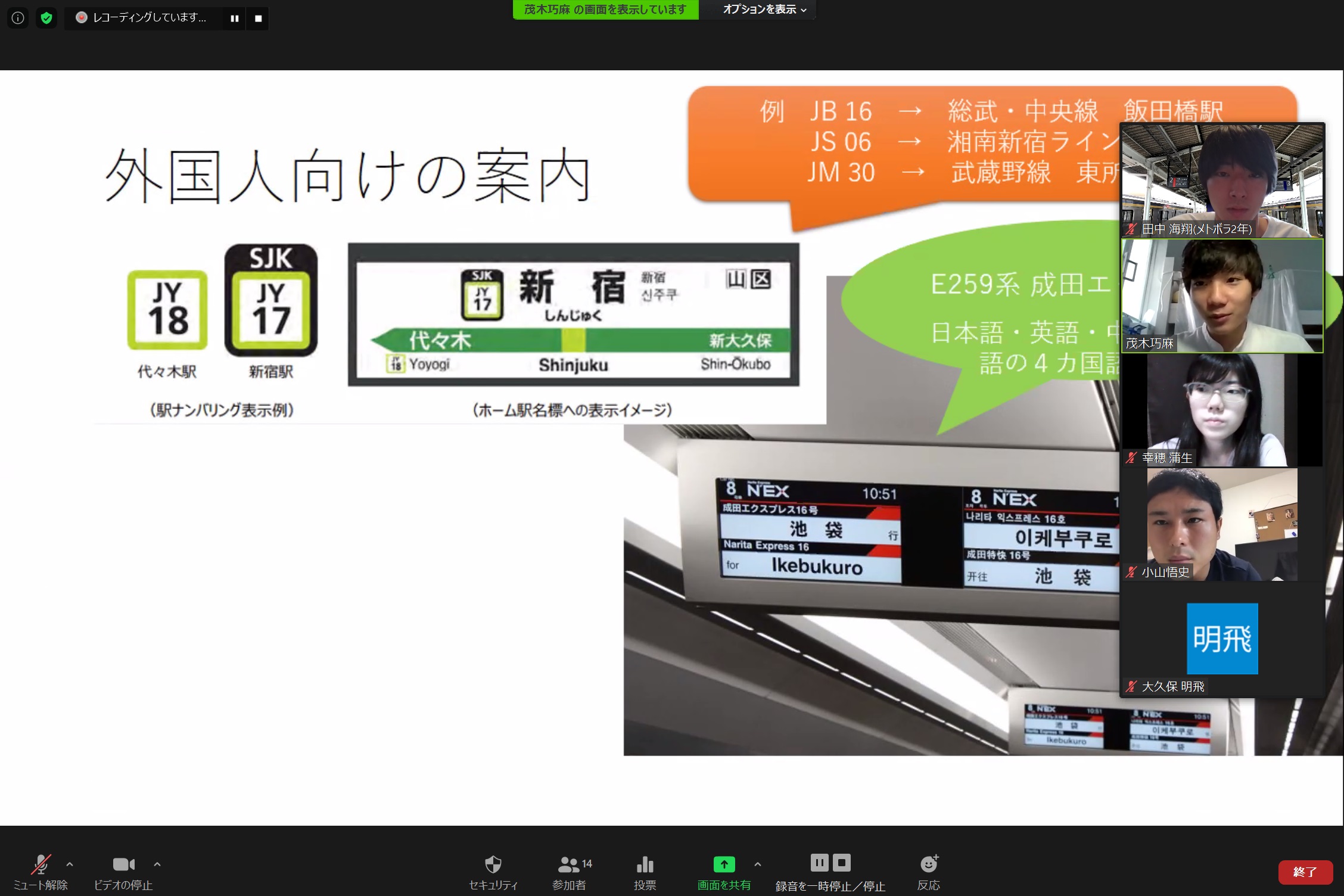1344x896 pixels.
Task: Click the NEX Ikebukuro display photo
Action: (x=872, y=590)
